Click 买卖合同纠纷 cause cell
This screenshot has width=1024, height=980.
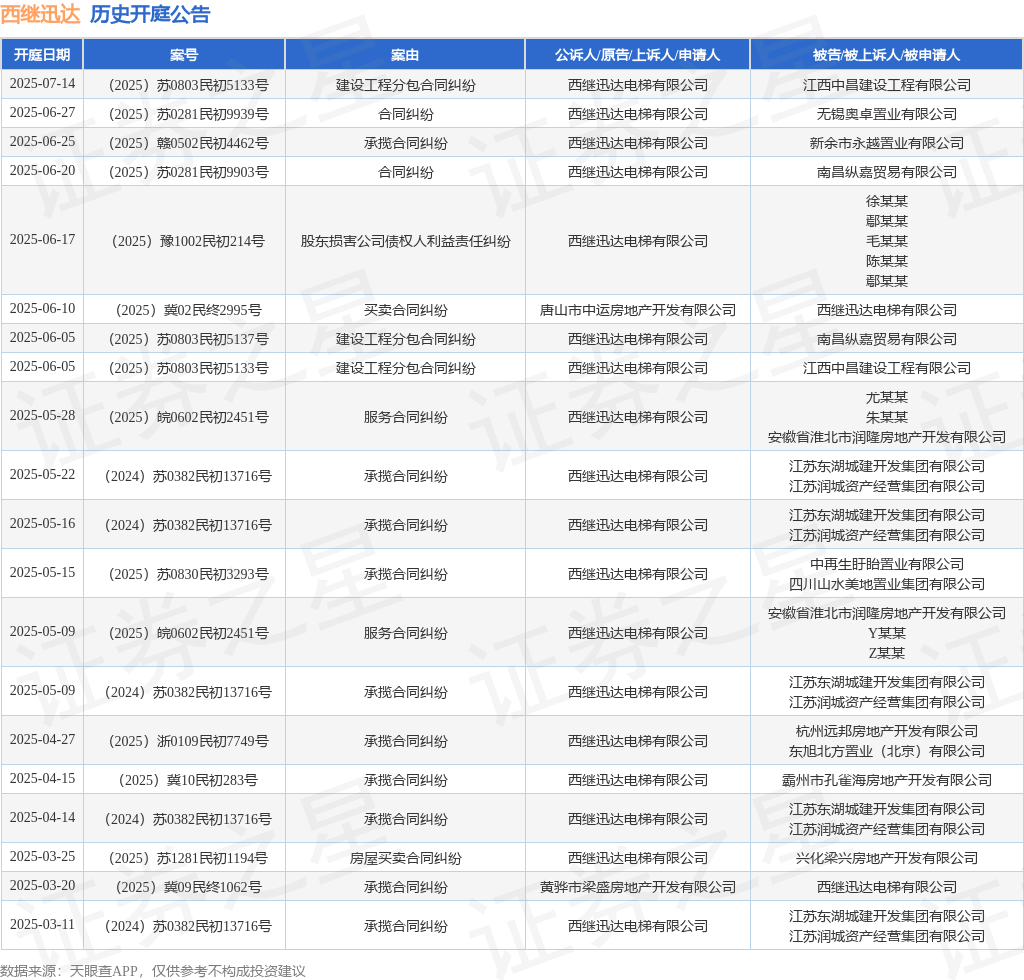click(406, 310)
